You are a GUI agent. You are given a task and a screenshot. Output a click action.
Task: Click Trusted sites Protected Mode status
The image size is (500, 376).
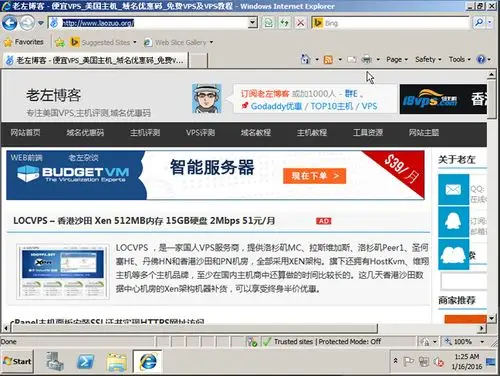point(322,342)
